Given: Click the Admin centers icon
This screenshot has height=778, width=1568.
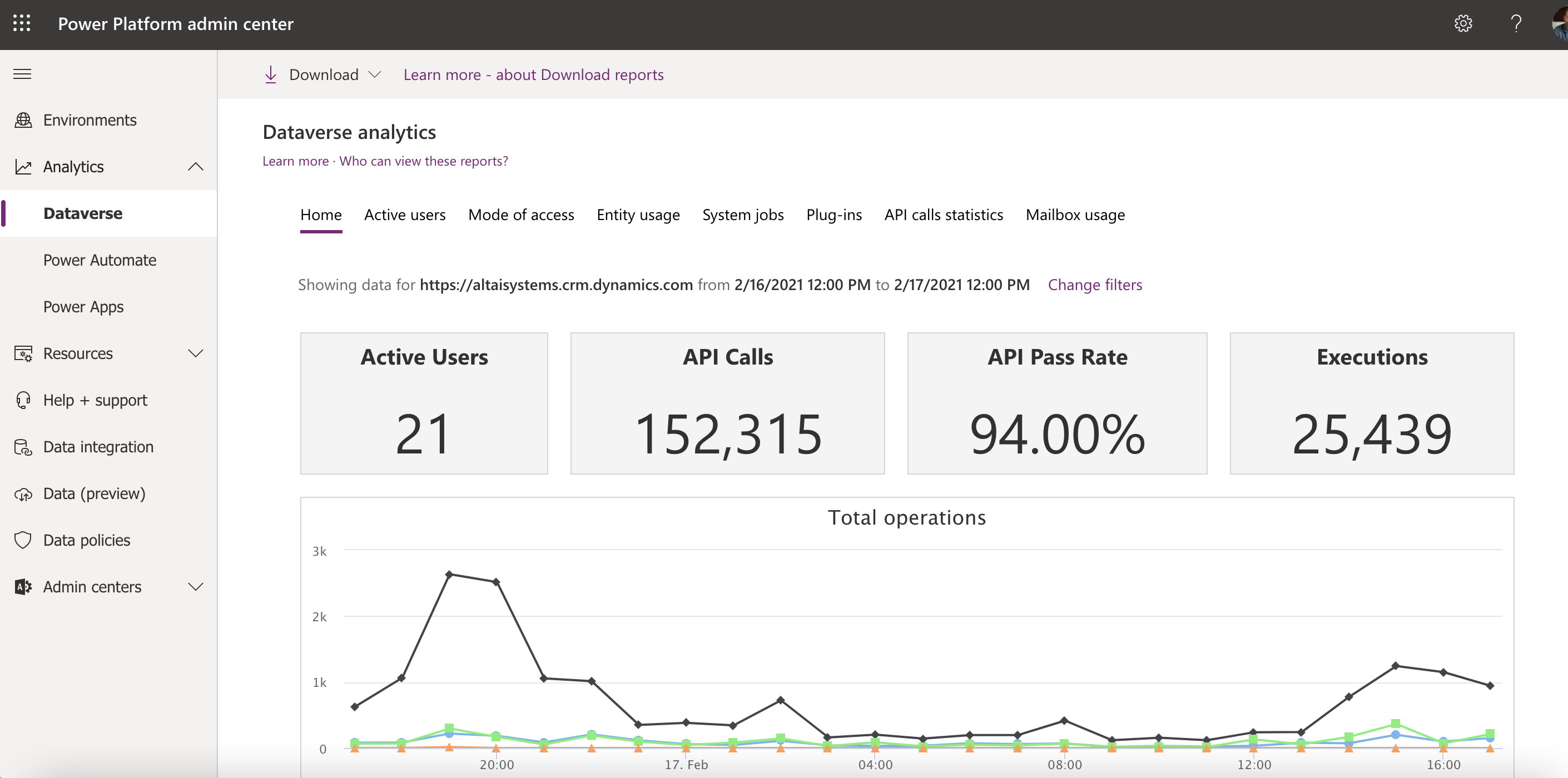Looking at the screenshot, I should (23, 587).
